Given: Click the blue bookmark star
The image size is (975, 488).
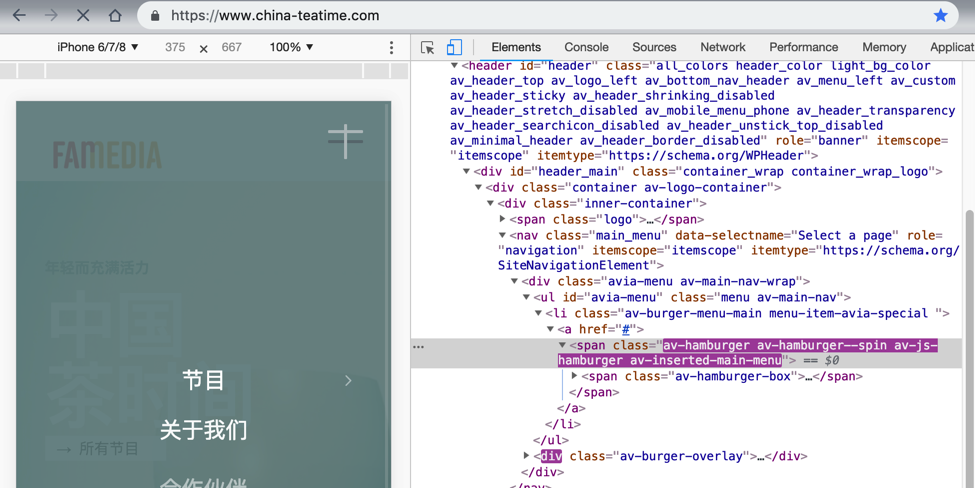Looking at the screenshot, I should click(941, 16).
